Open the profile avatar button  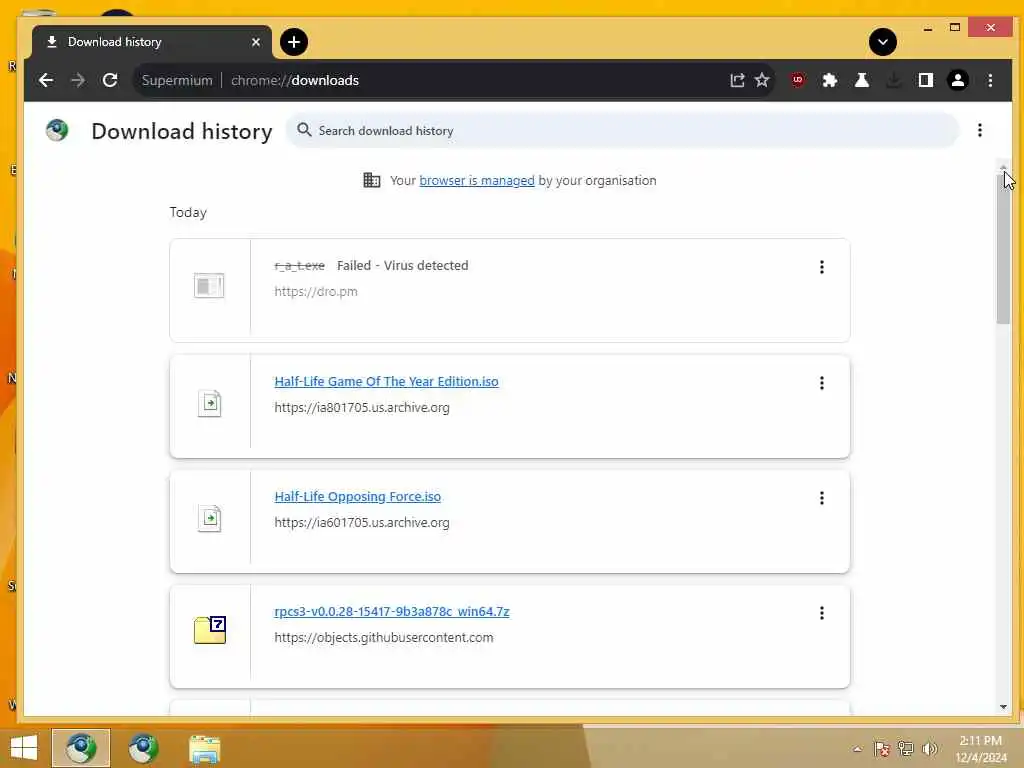957,80
